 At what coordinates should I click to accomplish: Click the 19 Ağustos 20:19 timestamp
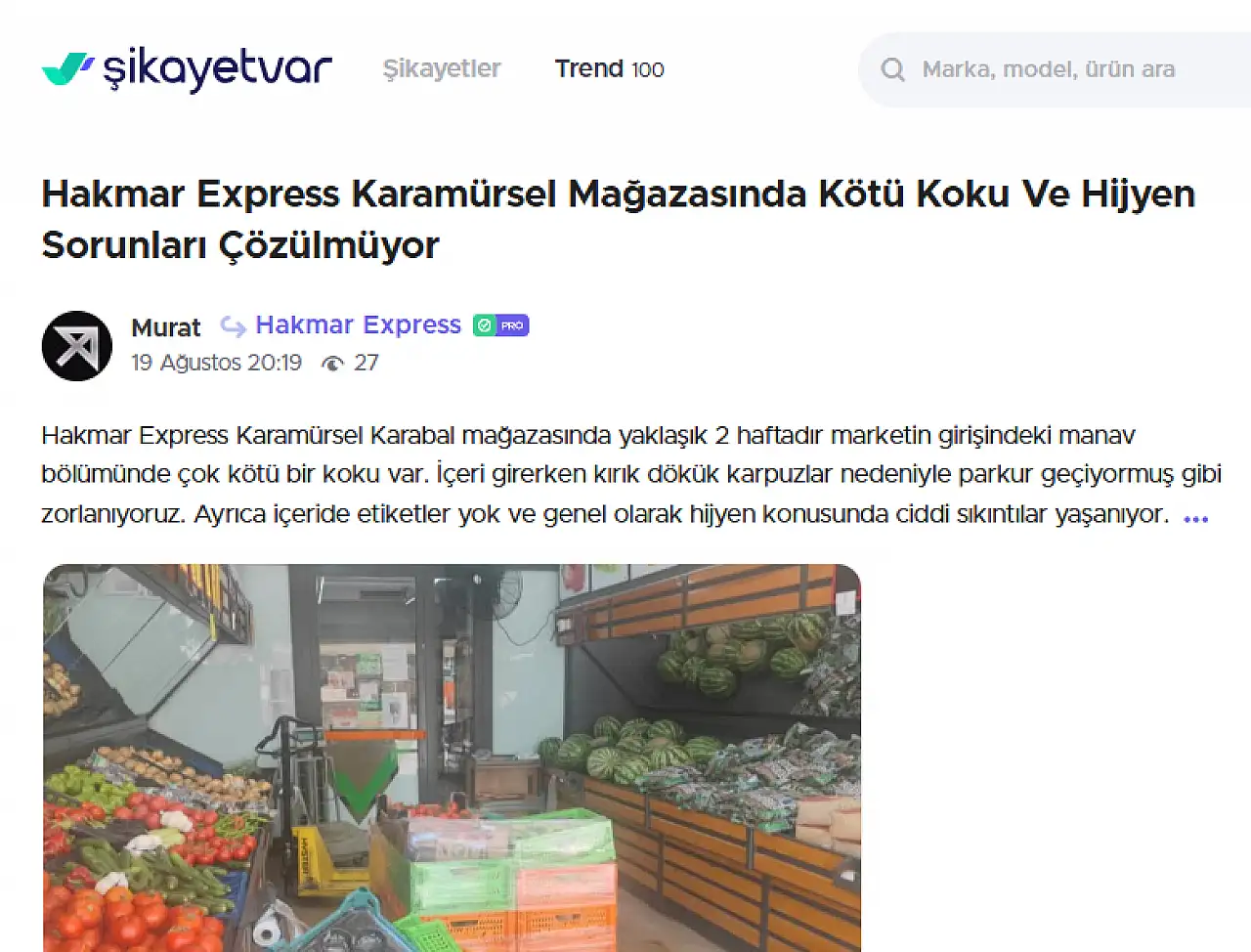pyautogui.click(x=217, y=363)
